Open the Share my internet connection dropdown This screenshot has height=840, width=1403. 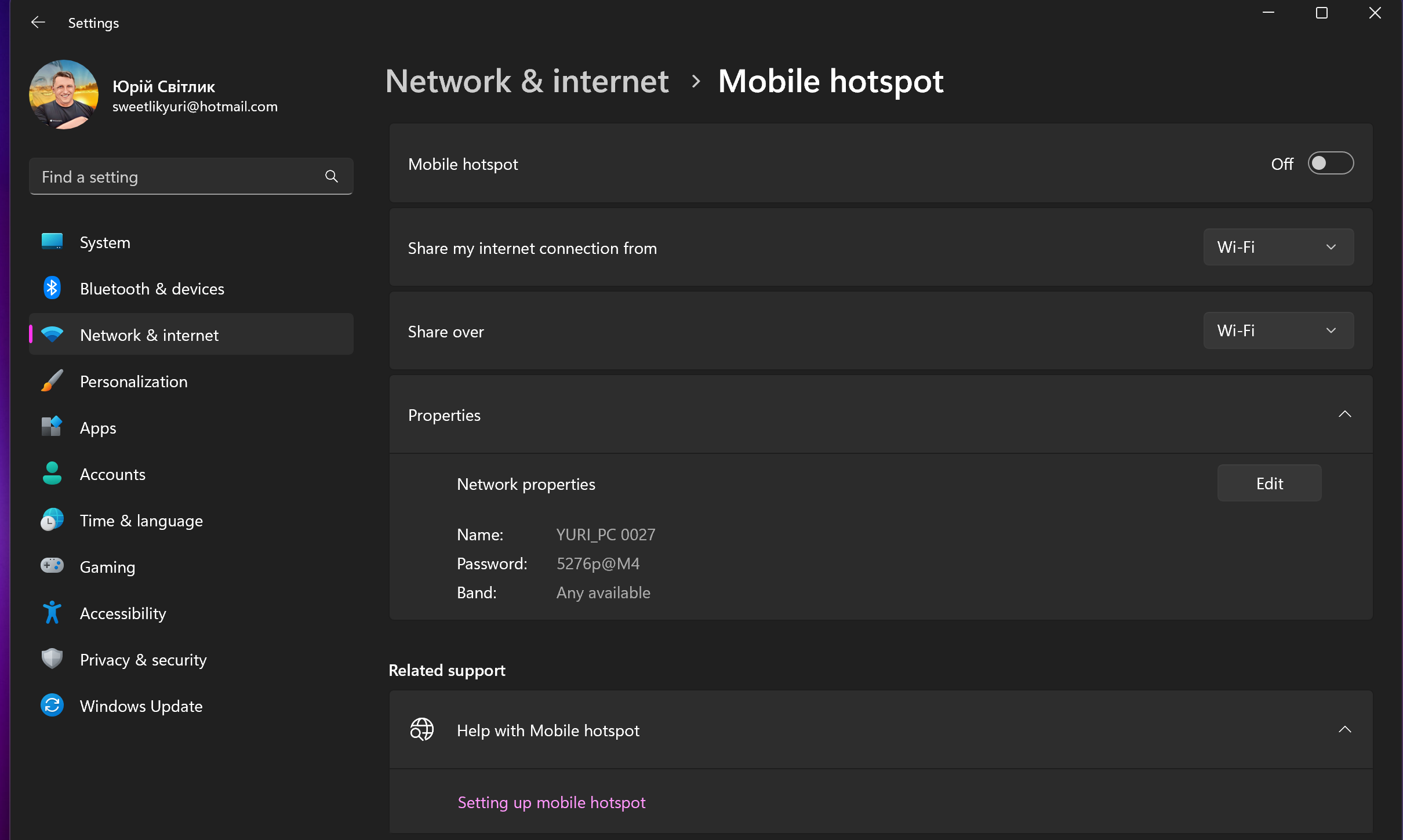click(x=1279, y=247)
